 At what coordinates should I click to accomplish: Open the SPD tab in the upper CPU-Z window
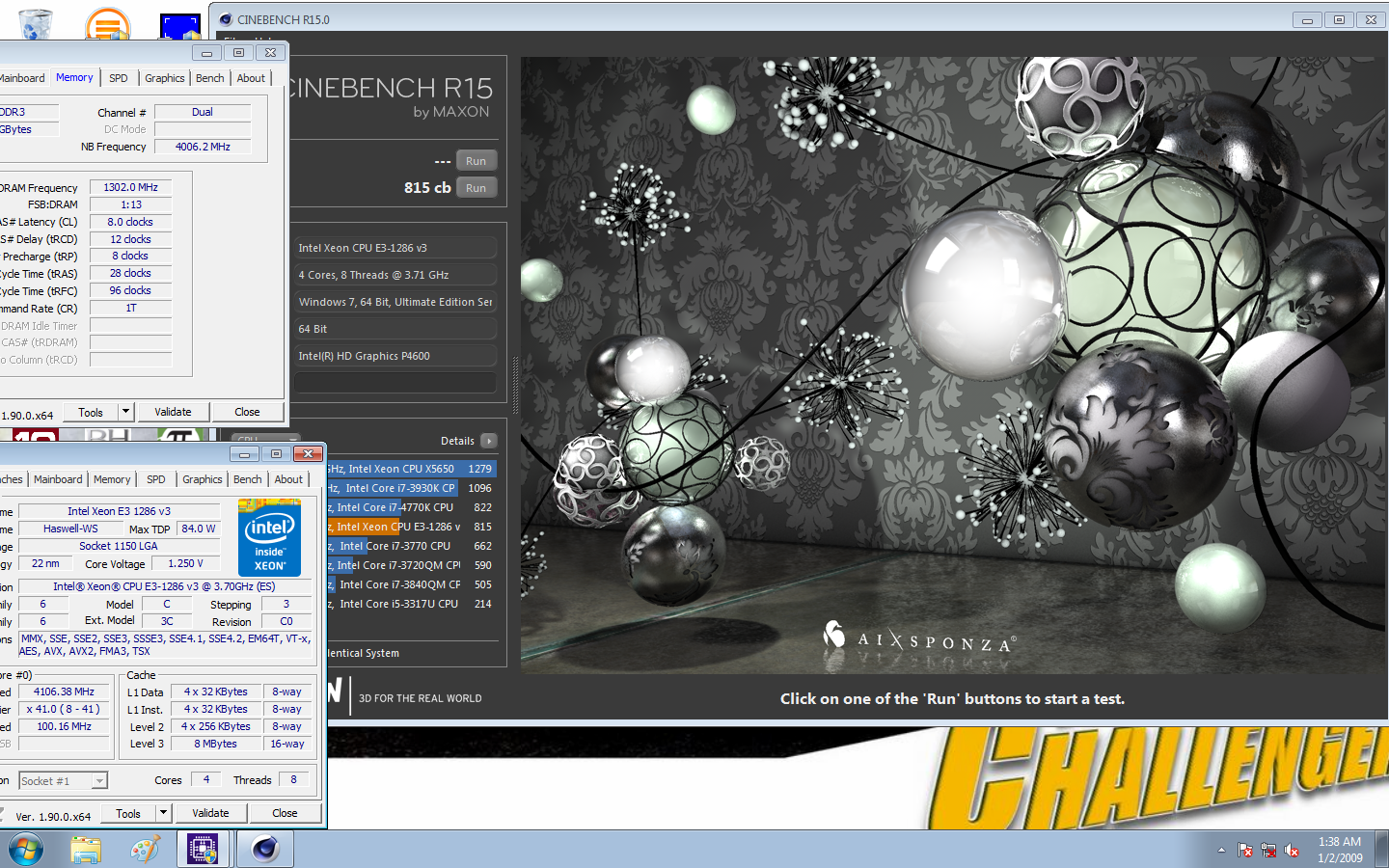pyautogui.click(x=119, y=78)
